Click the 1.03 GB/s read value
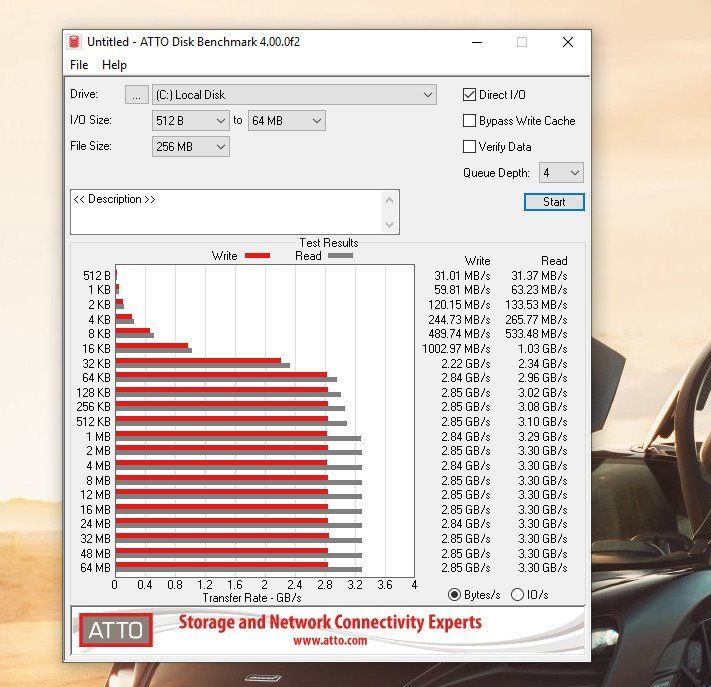The width and height of the screenshot is (711, 687). (x=542, y=349)
